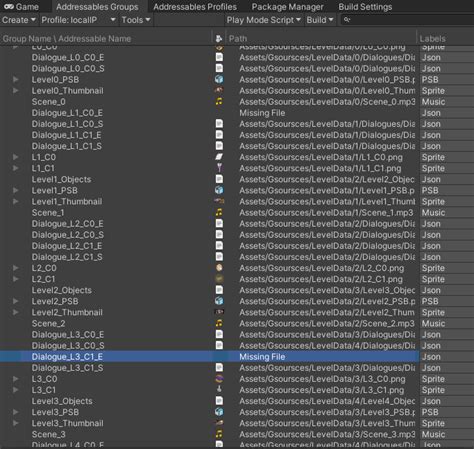Open the Play Mode Script dropdown
The image size is (474, 449).
(x=263, y=20)
